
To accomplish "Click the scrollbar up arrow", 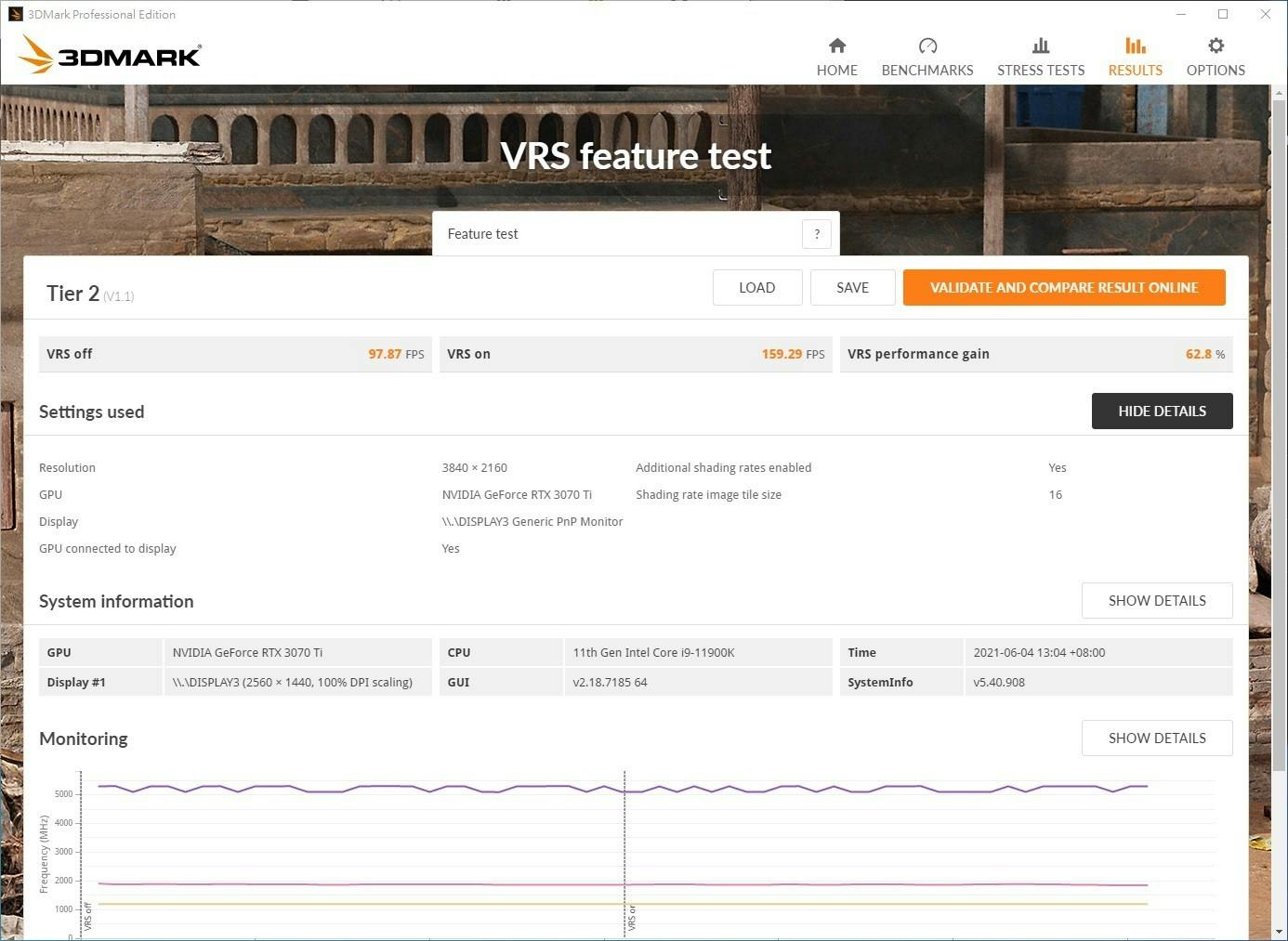I will click(x=1279, y=93).
